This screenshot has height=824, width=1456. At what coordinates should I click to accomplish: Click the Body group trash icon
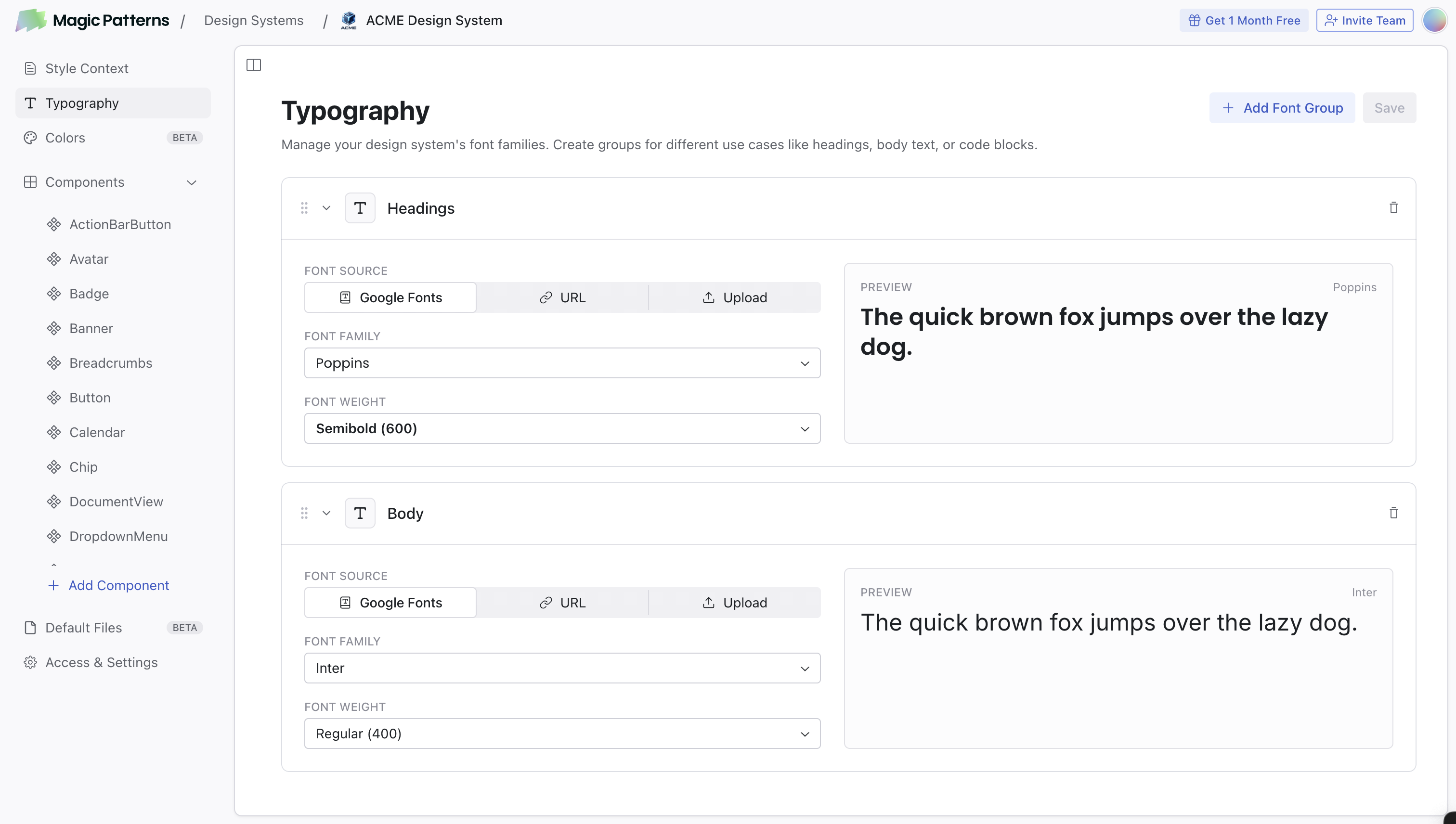[1393, 513]
